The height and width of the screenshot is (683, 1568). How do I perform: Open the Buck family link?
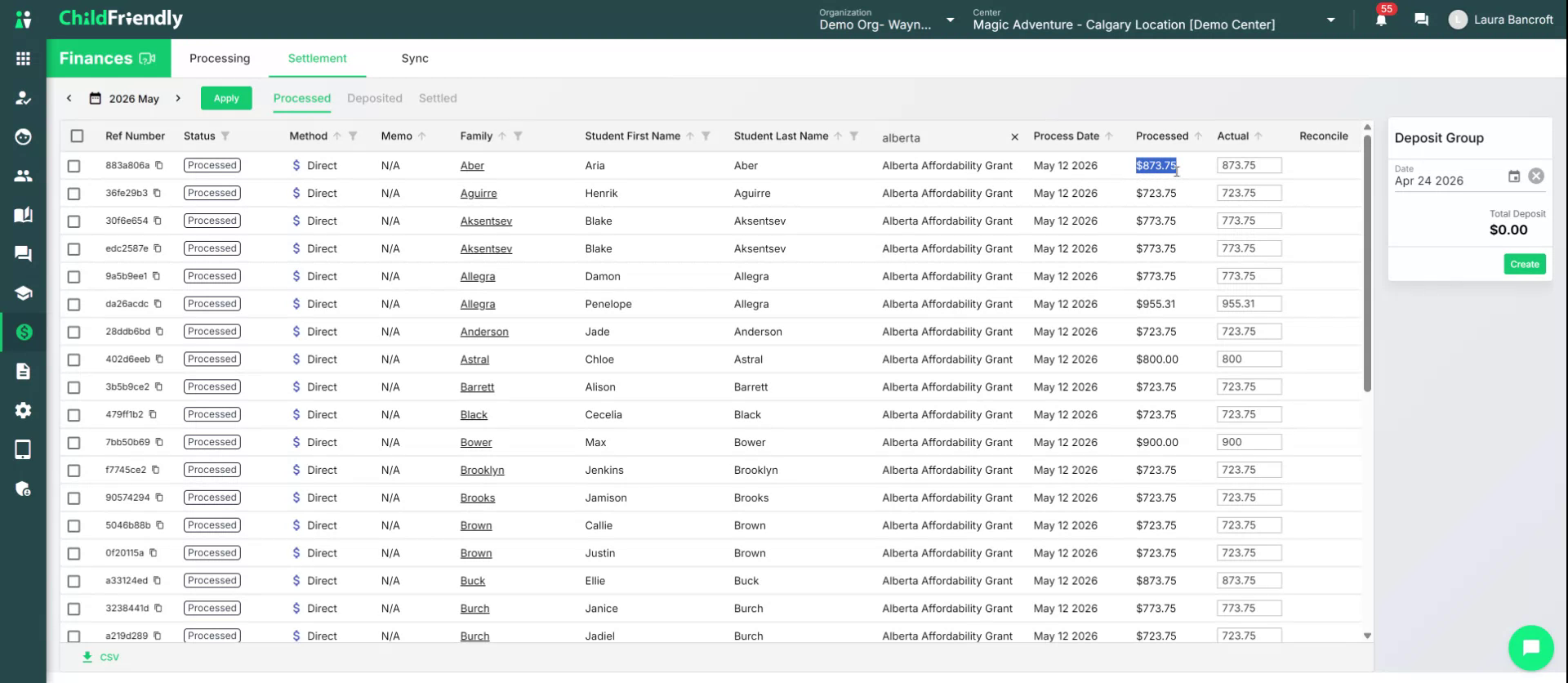click(x=473, y=581)
